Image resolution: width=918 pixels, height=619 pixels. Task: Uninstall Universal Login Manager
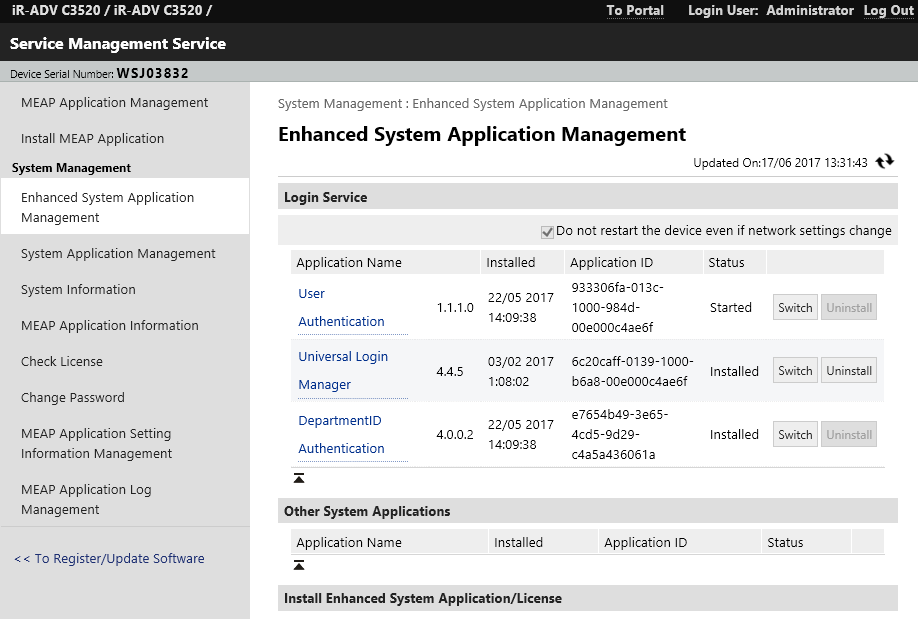849,371
